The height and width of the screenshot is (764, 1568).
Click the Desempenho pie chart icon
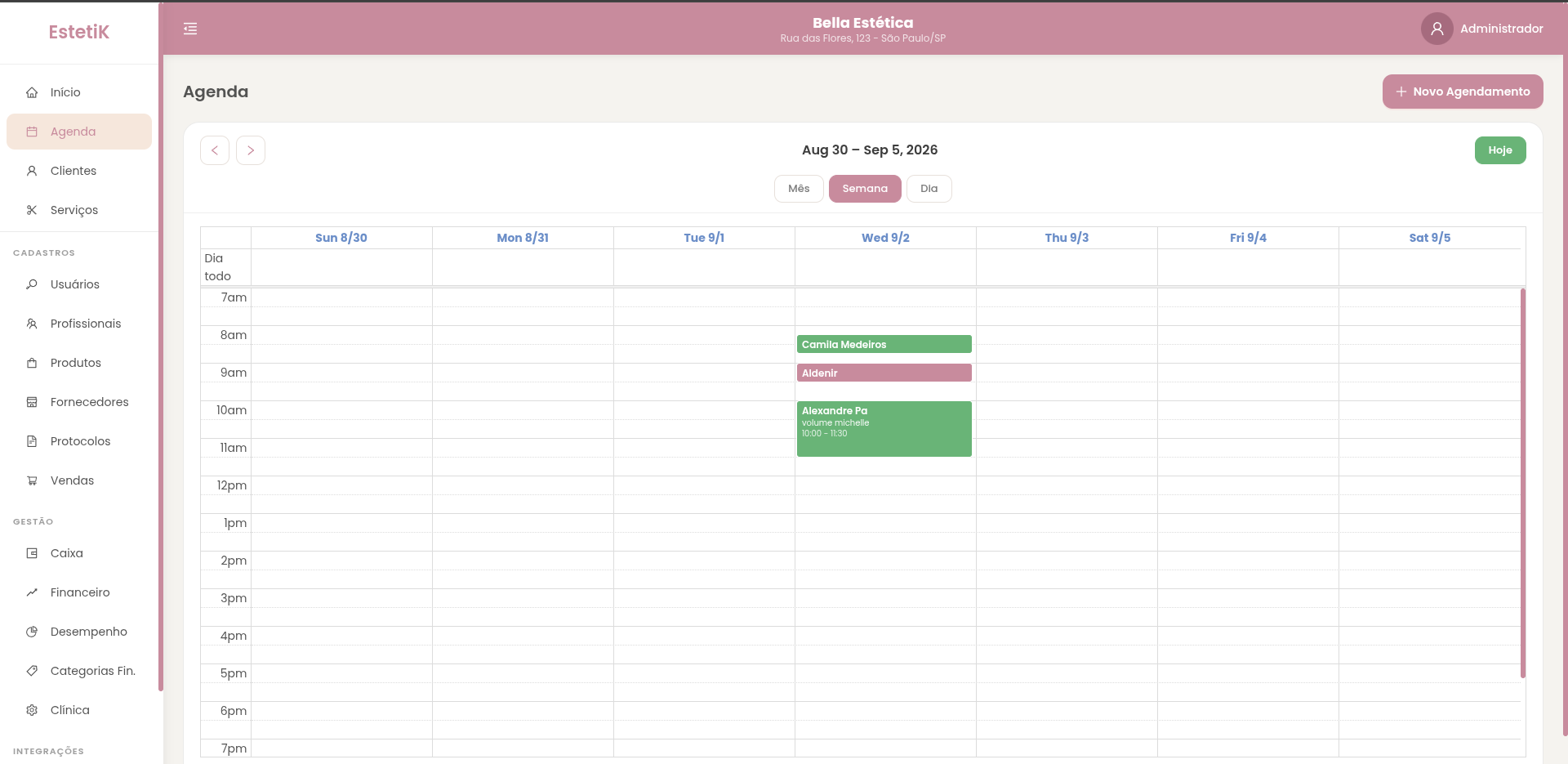(32, 632)
